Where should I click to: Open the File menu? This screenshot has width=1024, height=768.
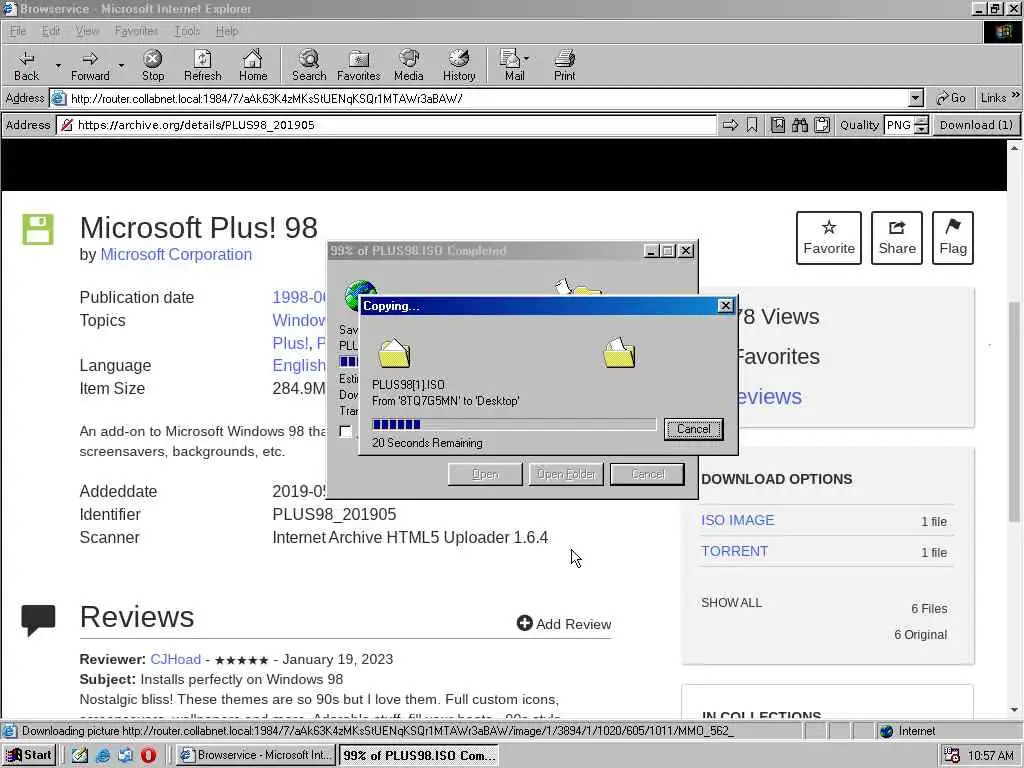pos(18,31)
